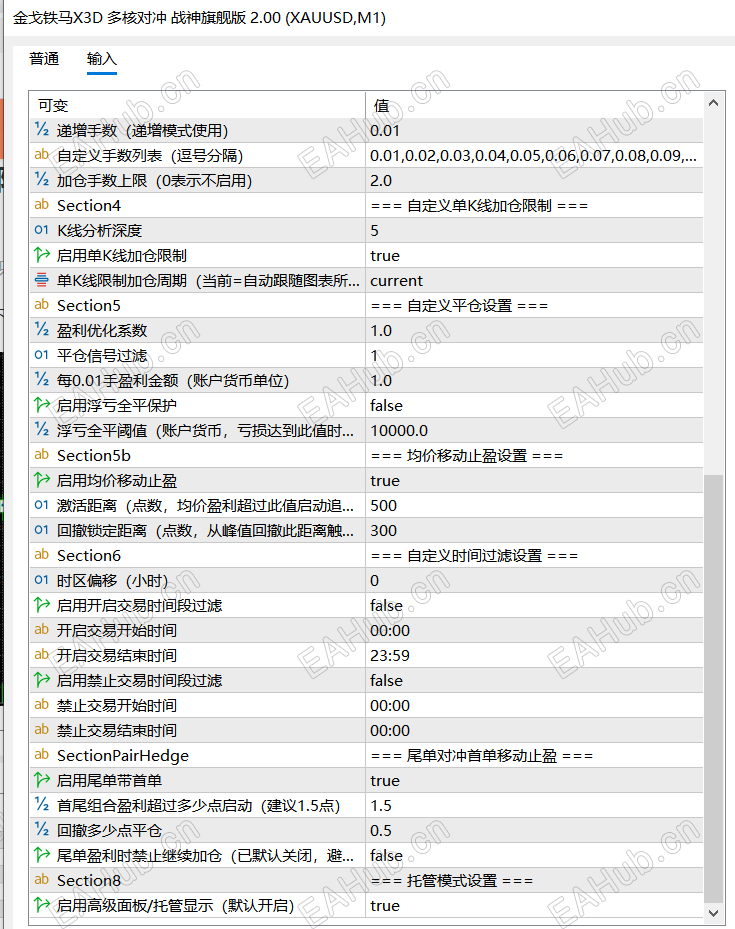This screenshot has width=735, height=929.
Task: Click the scroll up arrow of the parameter list
Action: 714,103
